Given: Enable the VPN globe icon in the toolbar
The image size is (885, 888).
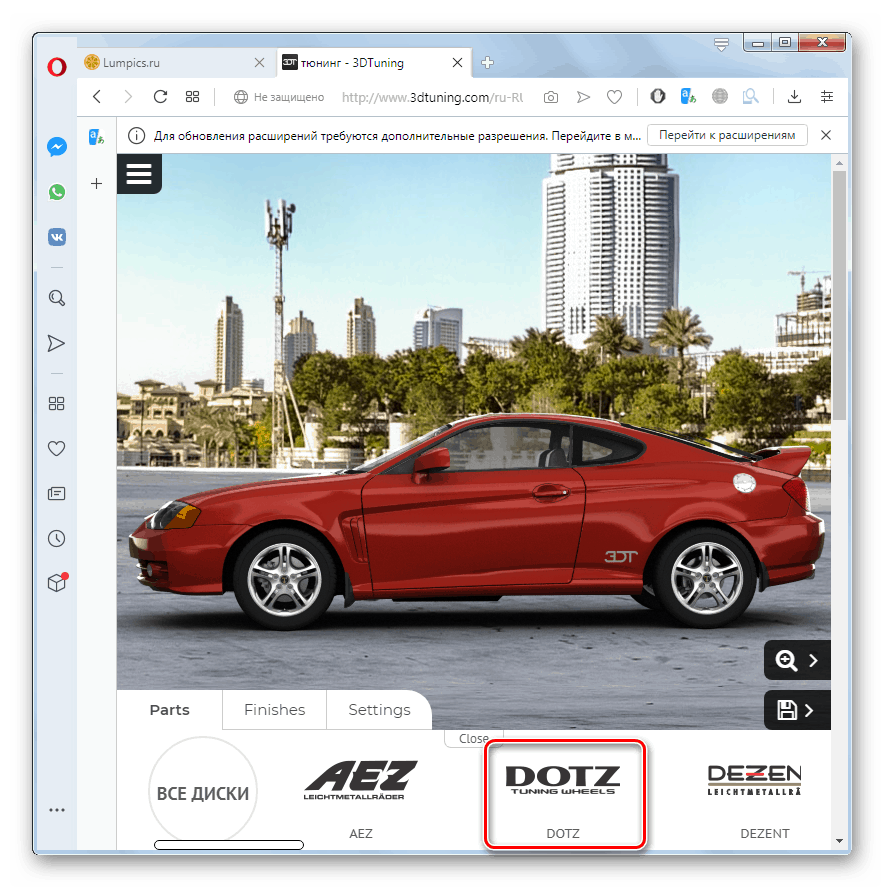Looking at the screenshot, I should pos(719,96).
